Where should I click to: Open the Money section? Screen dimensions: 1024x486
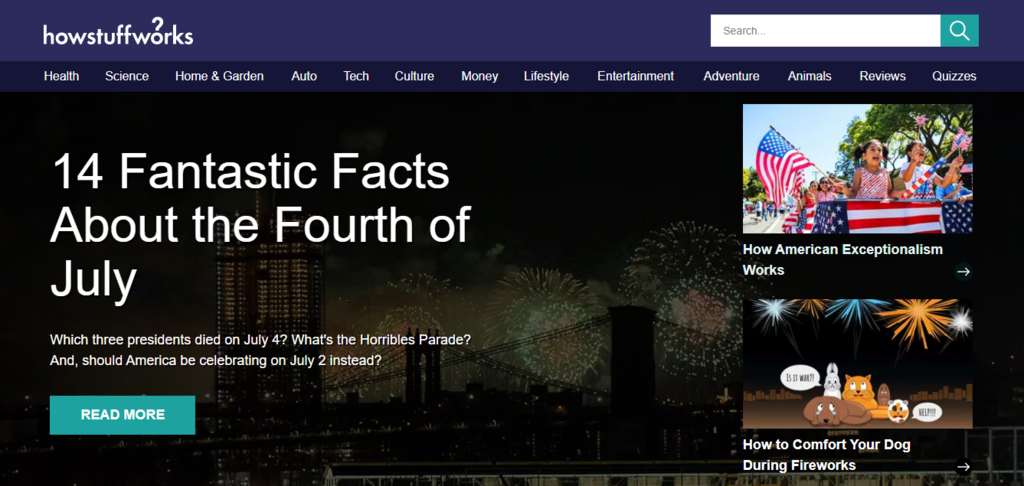(479, 76)
